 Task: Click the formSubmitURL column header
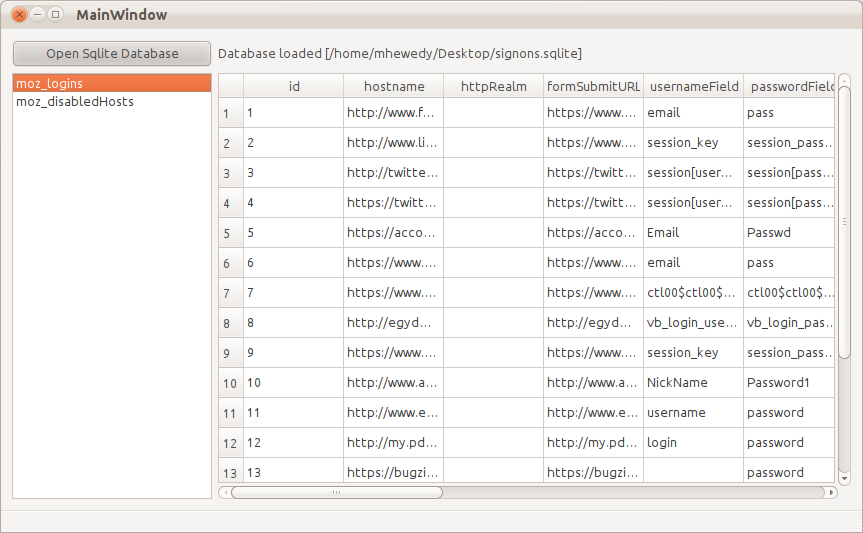point(593,86)
